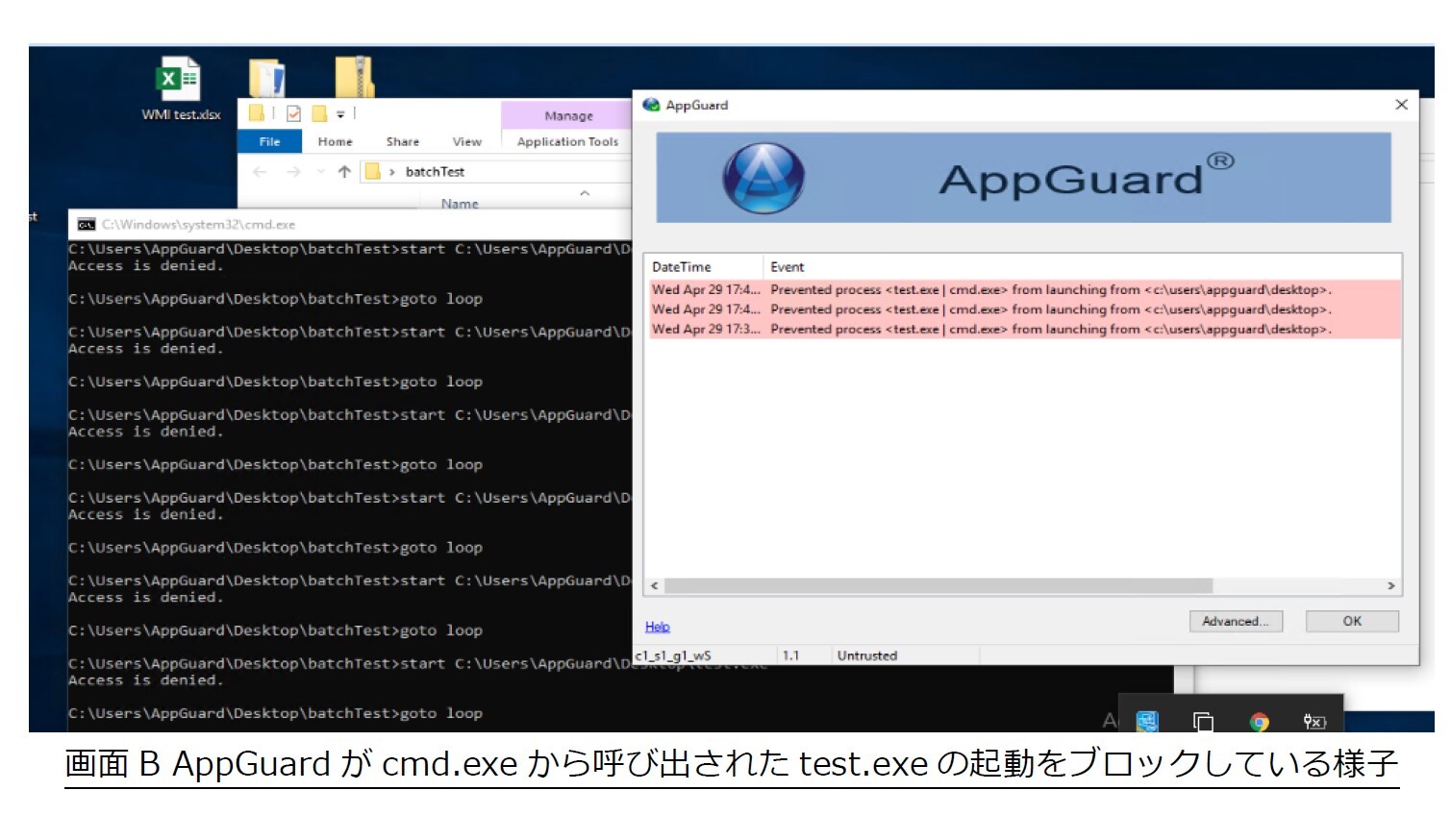Screen dimensions: 1451x840
Task: Select the Application Tools tab
Action: coord(567,141)
